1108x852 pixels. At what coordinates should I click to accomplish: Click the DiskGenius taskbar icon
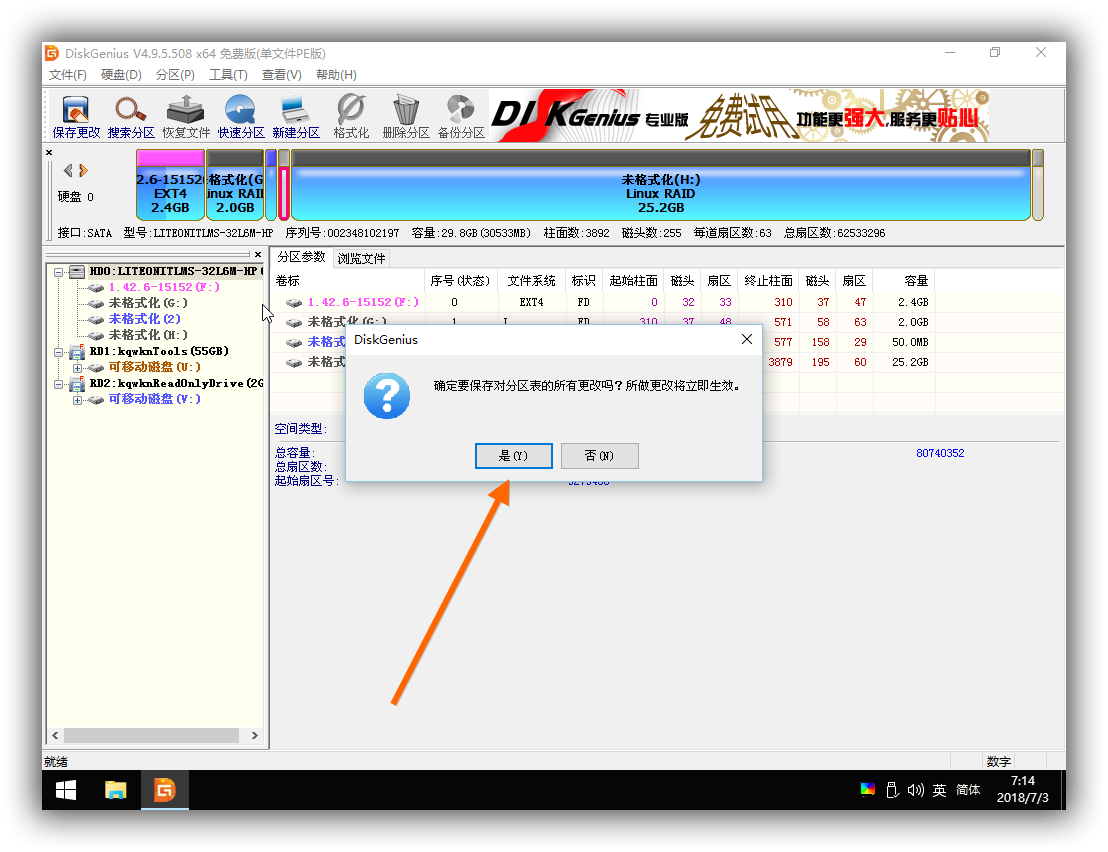[x=165, y=790]
